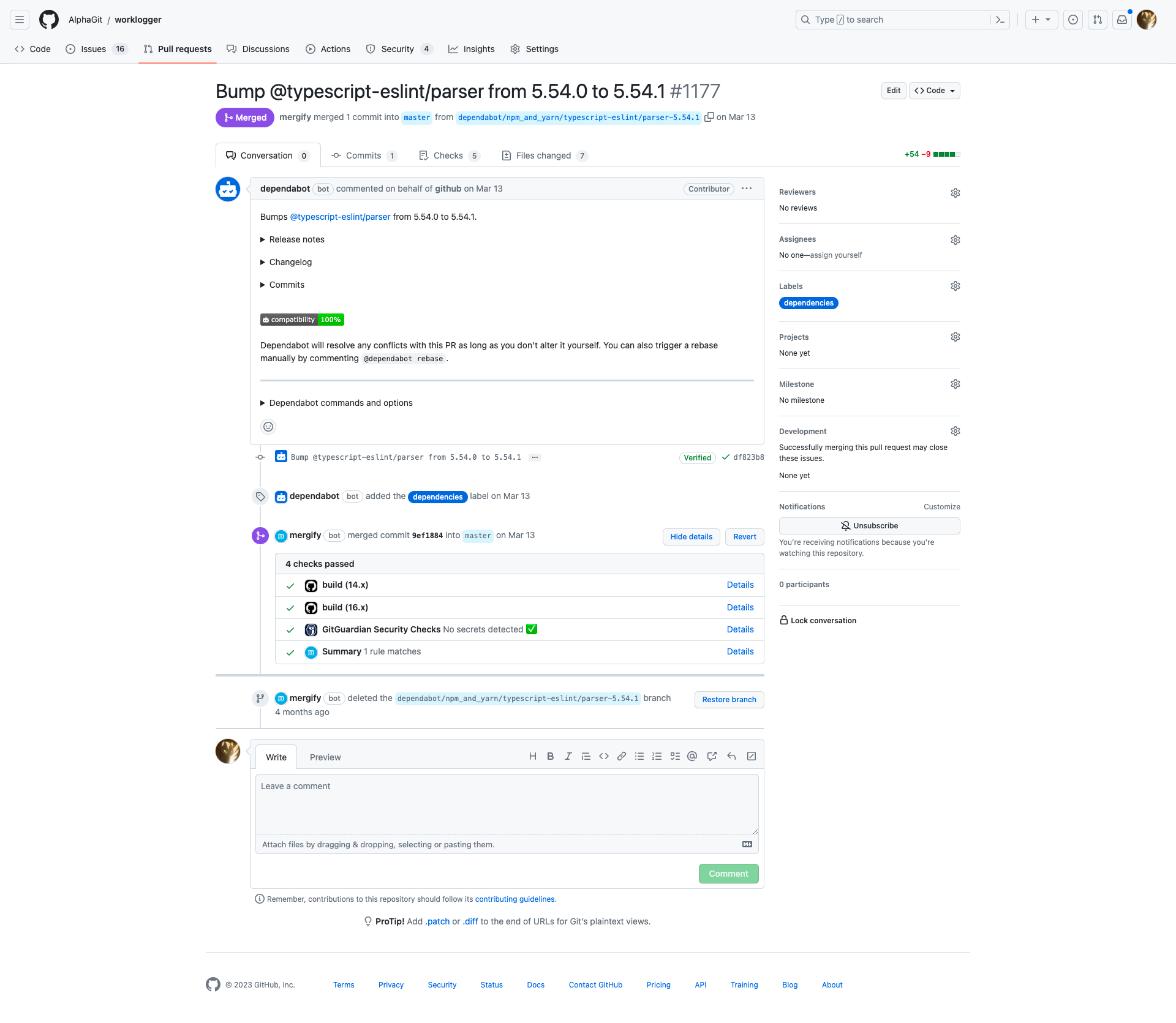Screen dimensions: 1176x1023
Task: Hide details of the checks list
Action: click(x=691, y=537)
